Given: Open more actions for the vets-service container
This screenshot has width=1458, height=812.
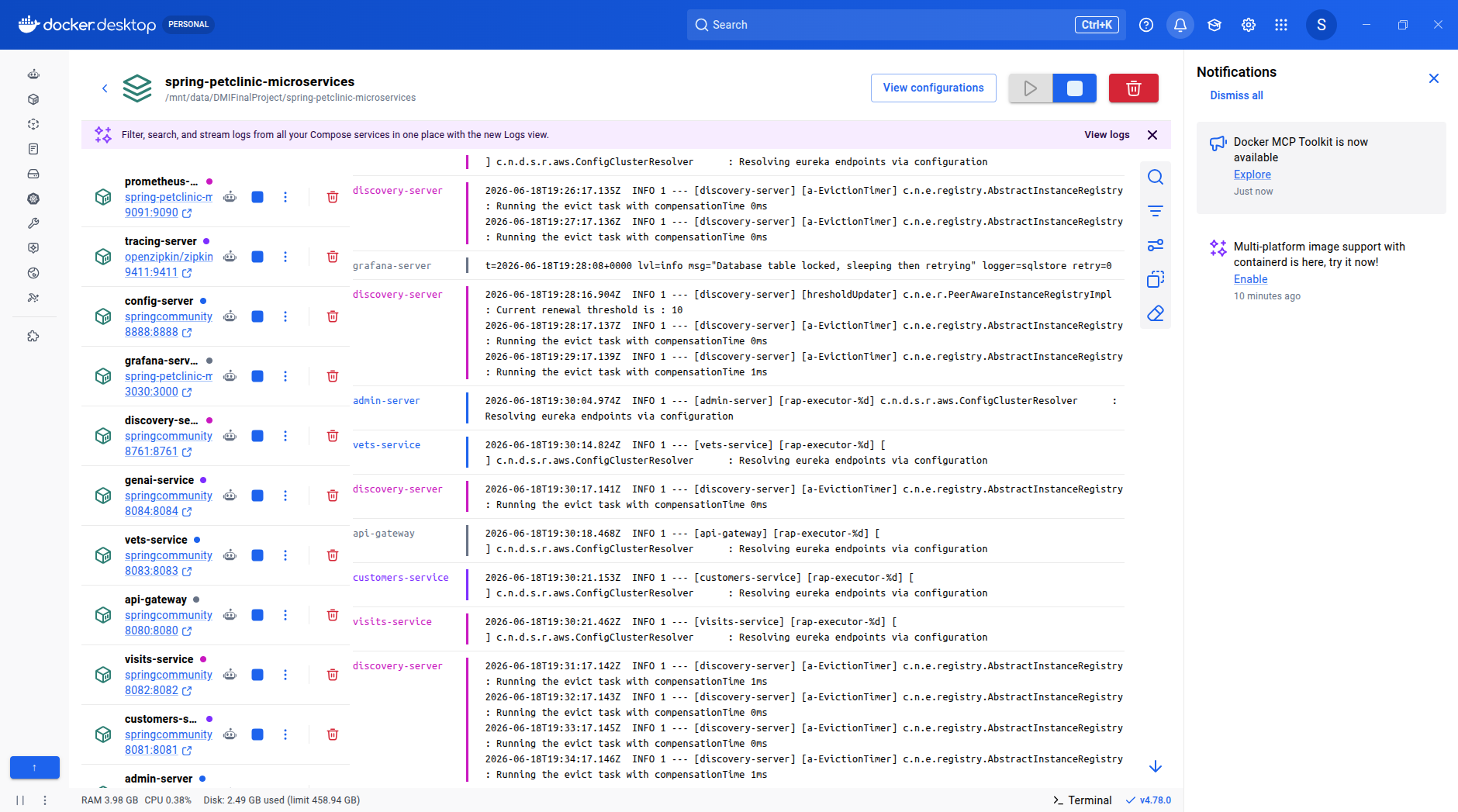Looking at the screenshot, I should pos(285,555).
